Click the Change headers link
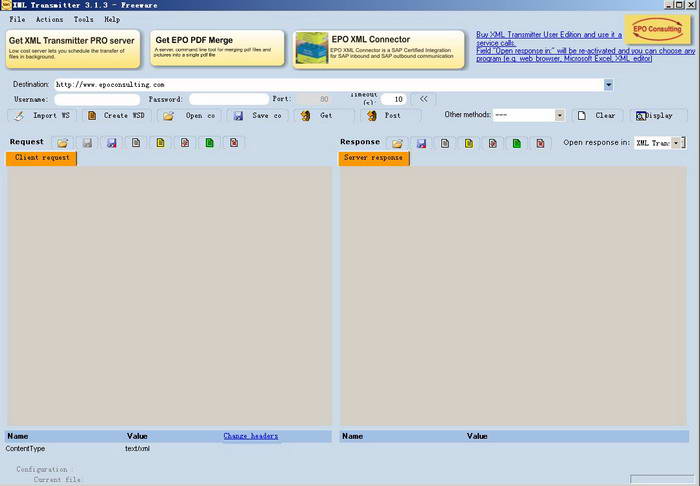This screenshot has width=700, height=486. 250,436
